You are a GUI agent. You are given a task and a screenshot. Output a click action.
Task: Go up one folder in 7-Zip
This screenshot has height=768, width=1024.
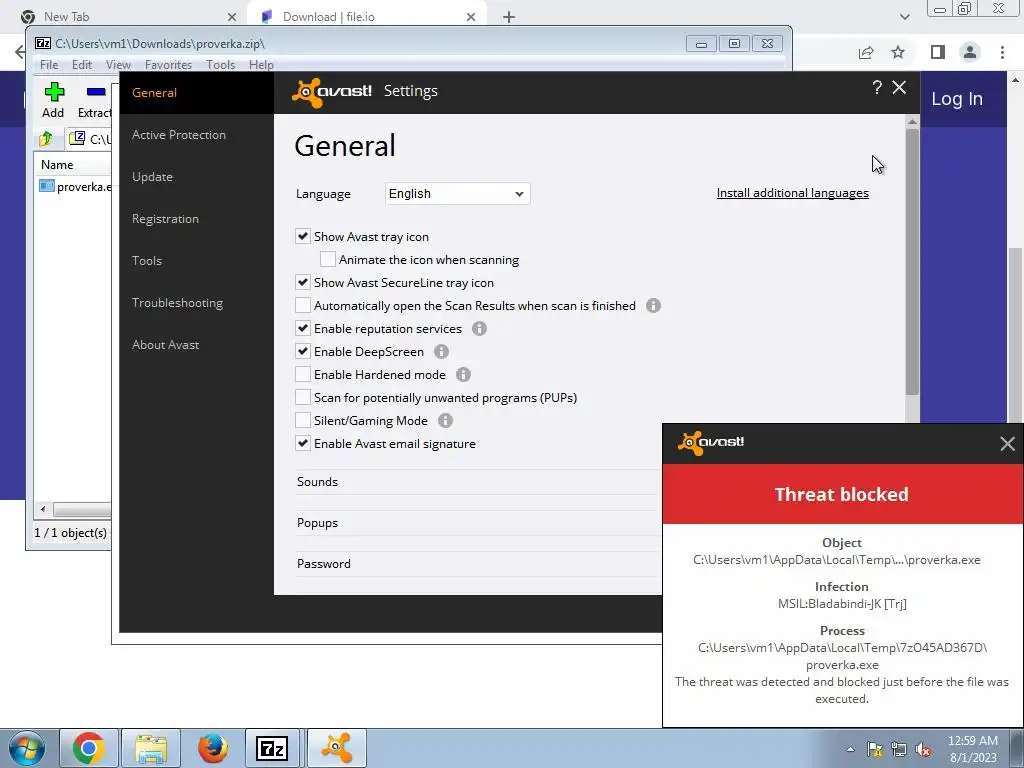coord(46,139)
